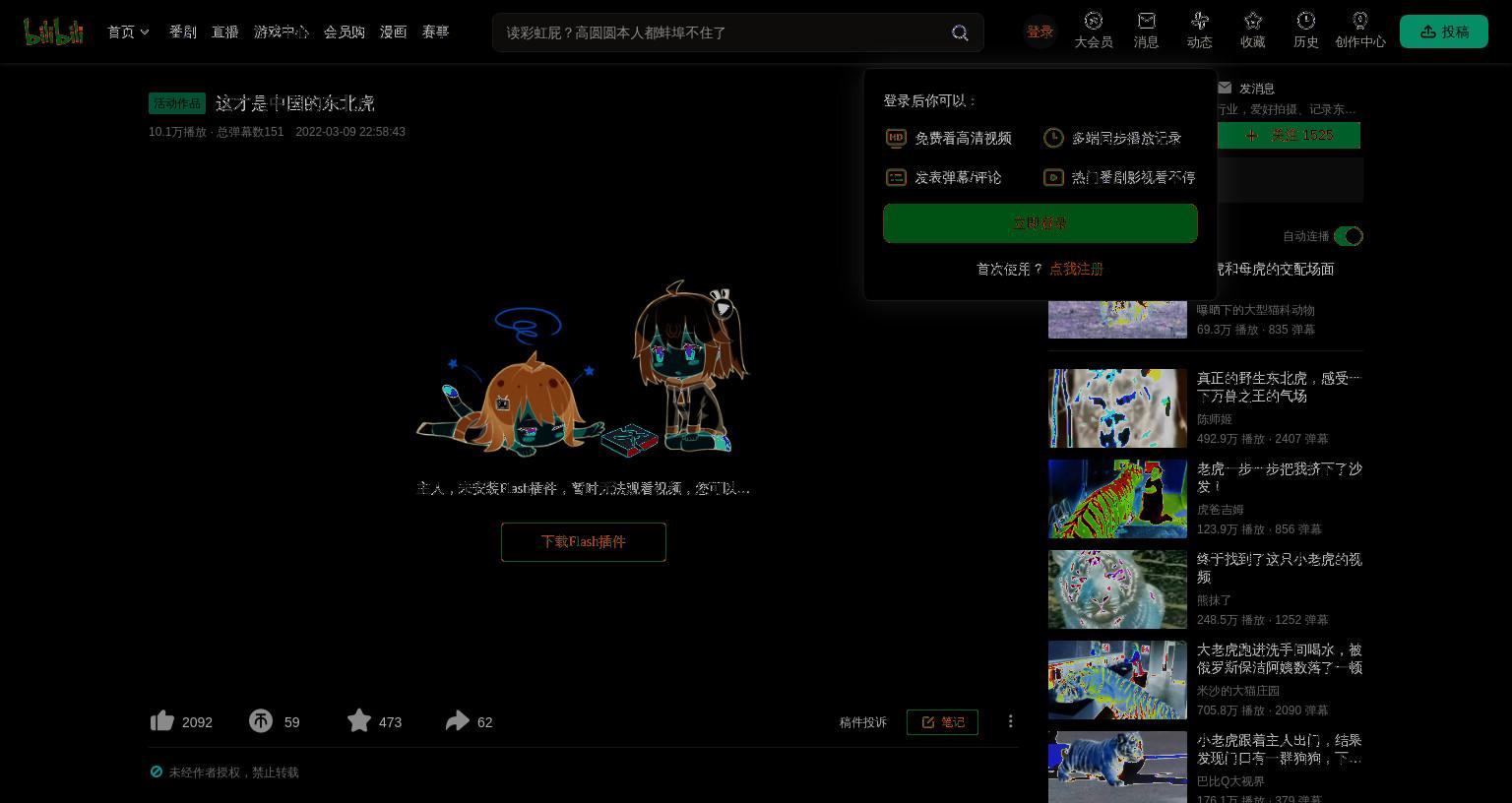1512x803 pixels.
Task: Click the 多端同步播放记录 clock icon
Action: 1053,138
